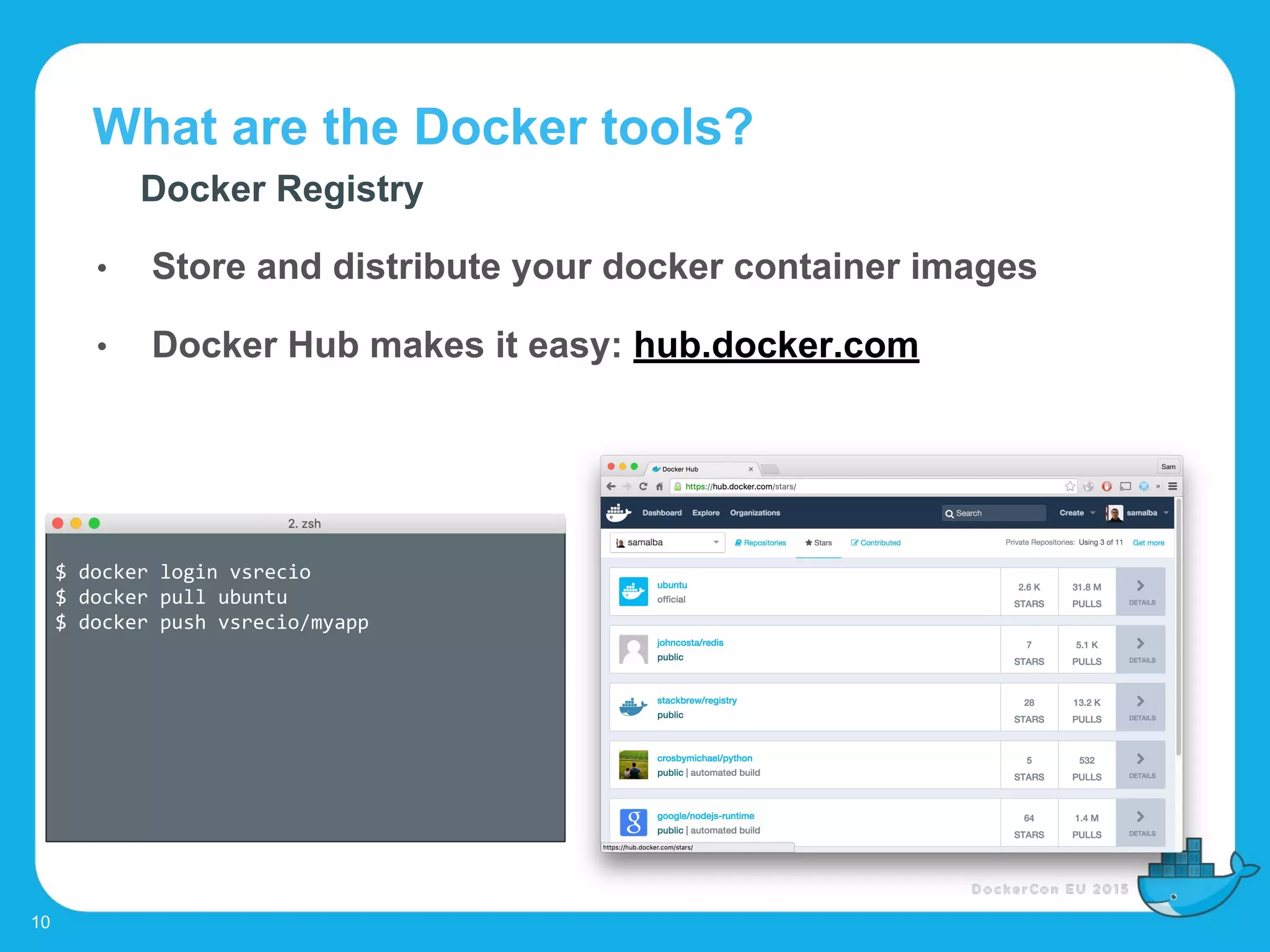This screenshot has width=1270, height=952.
Task: Click the terminal line 'docker login vsrecio'
Action: pyautogui.click(x=183, y=572)
